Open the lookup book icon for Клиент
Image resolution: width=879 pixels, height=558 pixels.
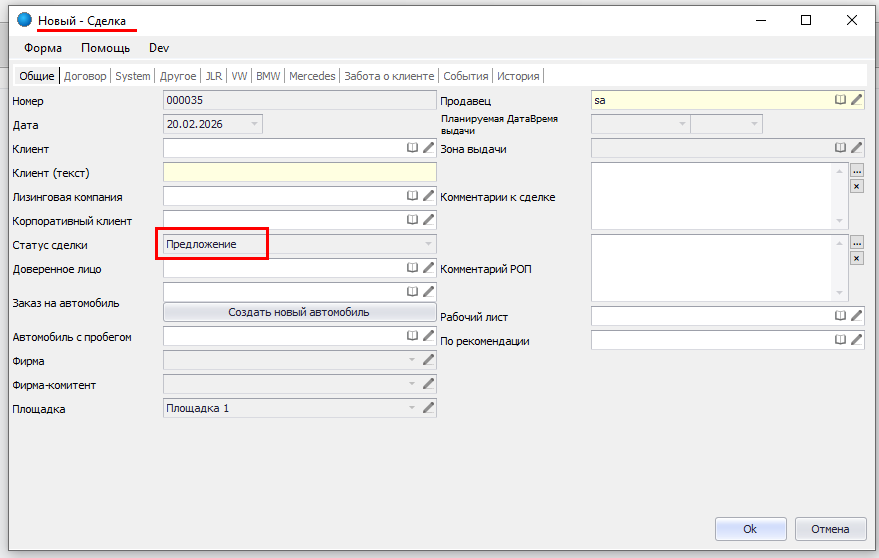coord(412,148)
